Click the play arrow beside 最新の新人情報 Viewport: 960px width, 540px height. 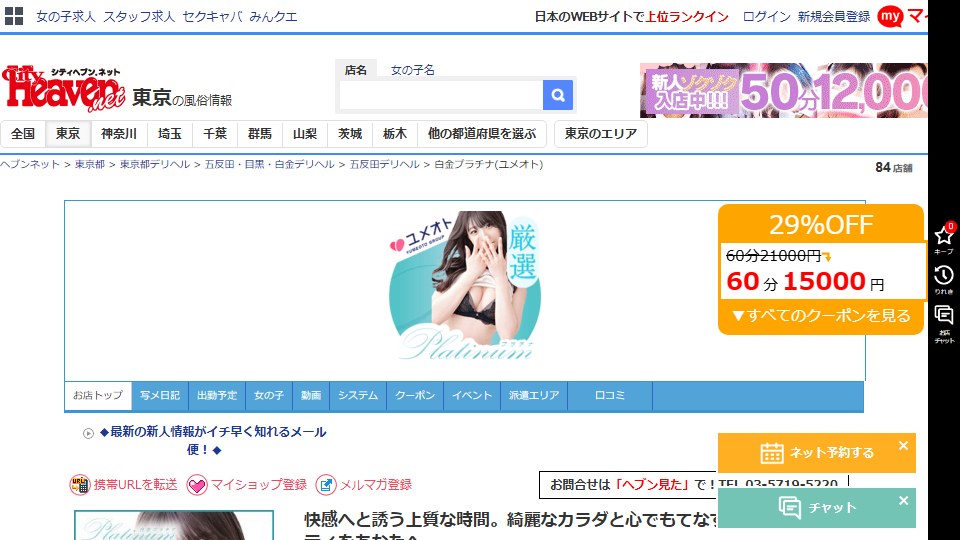88,433
